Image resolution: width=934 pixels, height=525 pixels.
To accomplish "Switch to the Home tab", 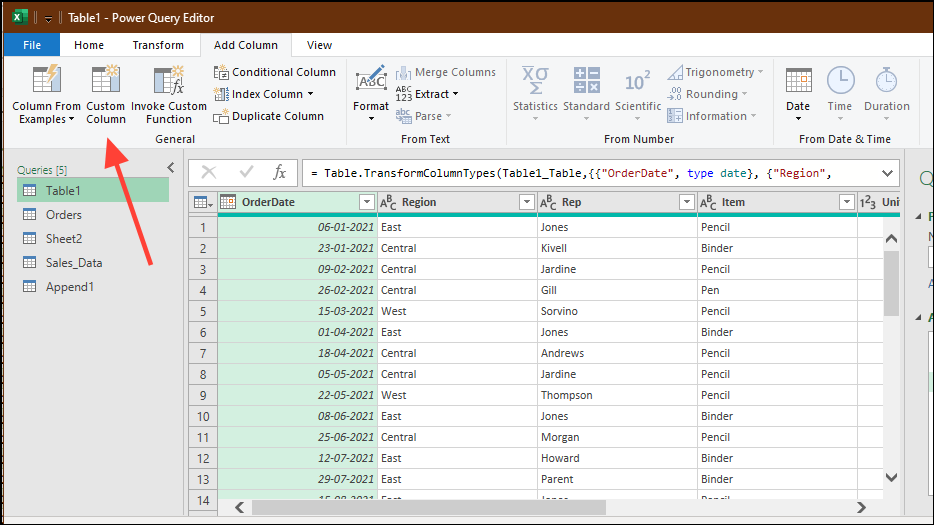I will pos(89,45).
